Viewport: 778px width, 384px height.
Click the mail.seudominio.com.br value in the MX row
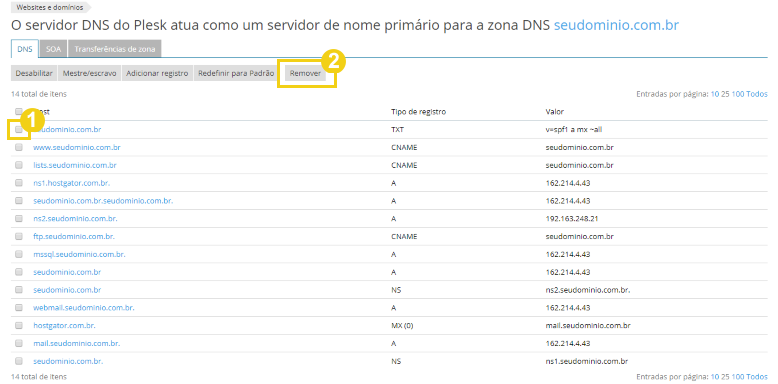click(588, 325)
